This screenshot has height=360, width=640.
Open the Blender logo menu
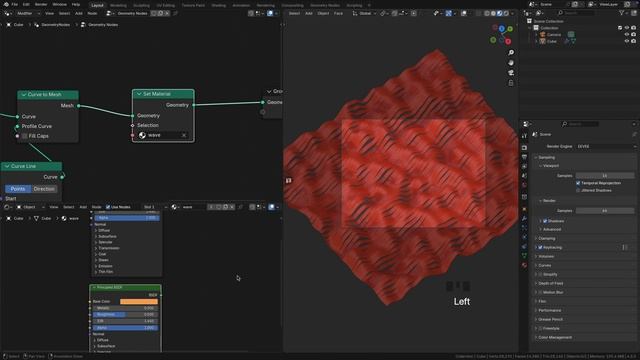point(6,4)
